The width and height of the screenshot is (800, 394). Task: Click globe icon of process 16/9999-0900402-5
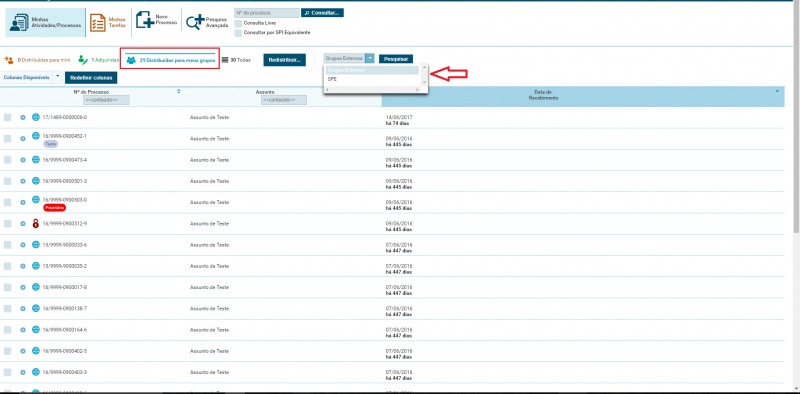36,351
